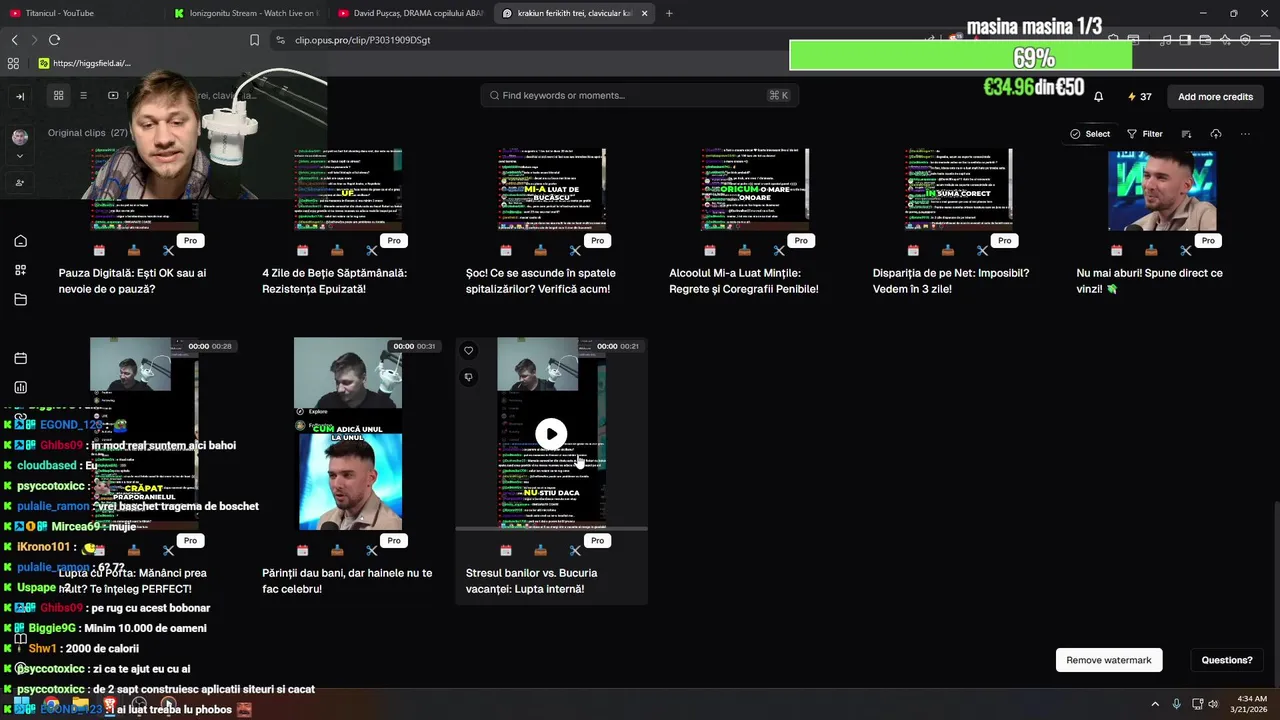Image resolution: width=1280 pixels, height=720 pixels.
Task: Open a new browser tab
Action: click(669, 13)
